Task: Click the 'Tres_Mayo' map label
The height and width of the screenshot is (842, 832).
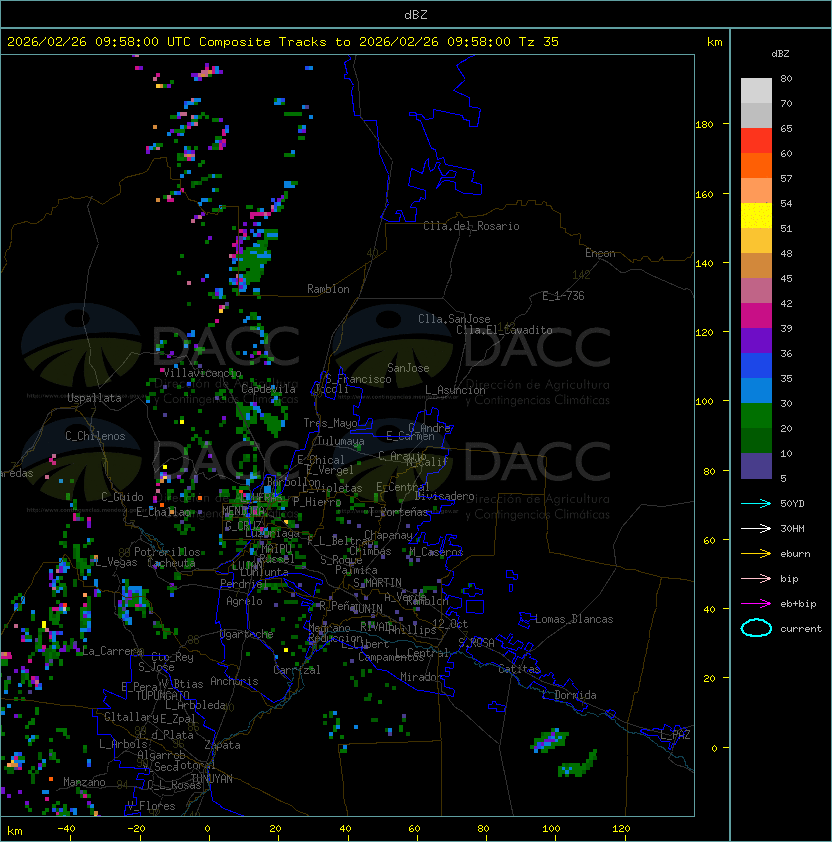Action: pos(330,423)
